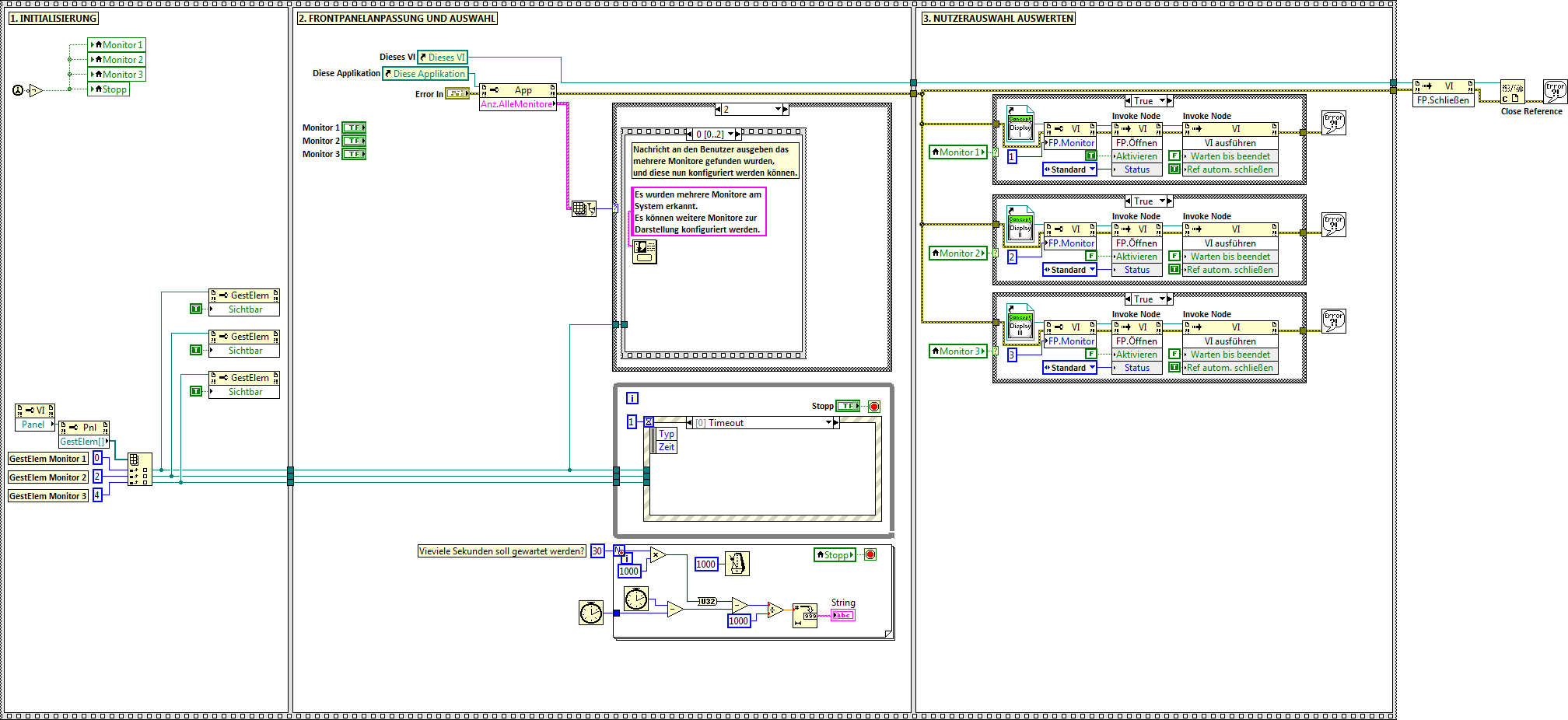Select the FP.Schließen invoke node method
Image resolution: width=1568 pixels, height=720 pixels.
coord(1444,100)
